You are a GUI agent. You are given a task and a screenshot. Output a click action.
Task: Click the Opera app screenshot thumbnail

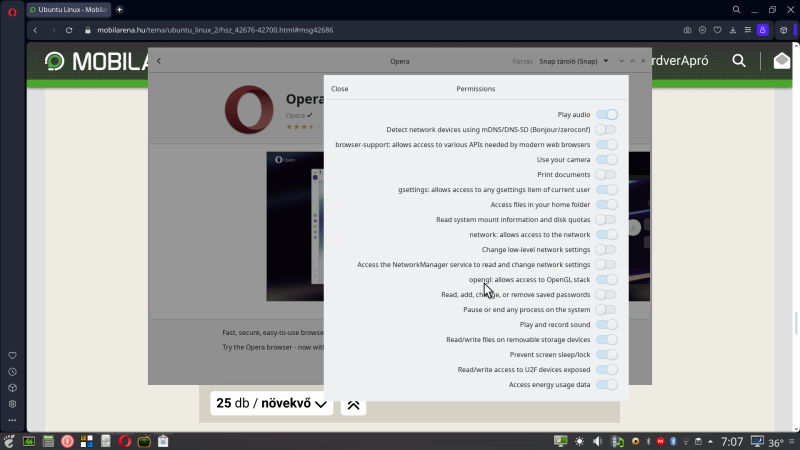tap(295, 226)
